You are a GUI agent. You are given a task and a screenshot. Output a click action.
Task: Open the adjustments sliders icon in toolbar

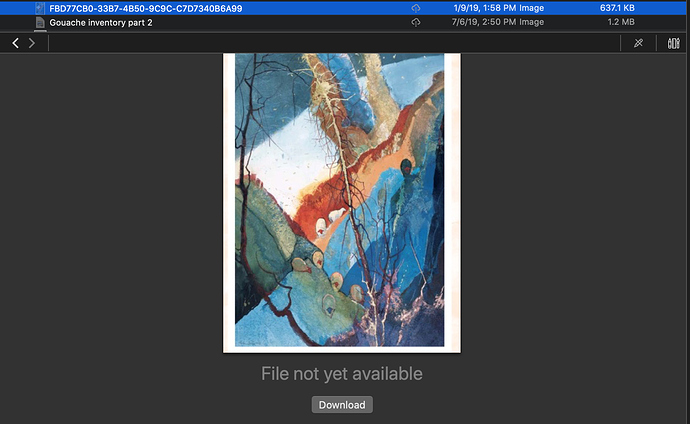pos(672,43)
